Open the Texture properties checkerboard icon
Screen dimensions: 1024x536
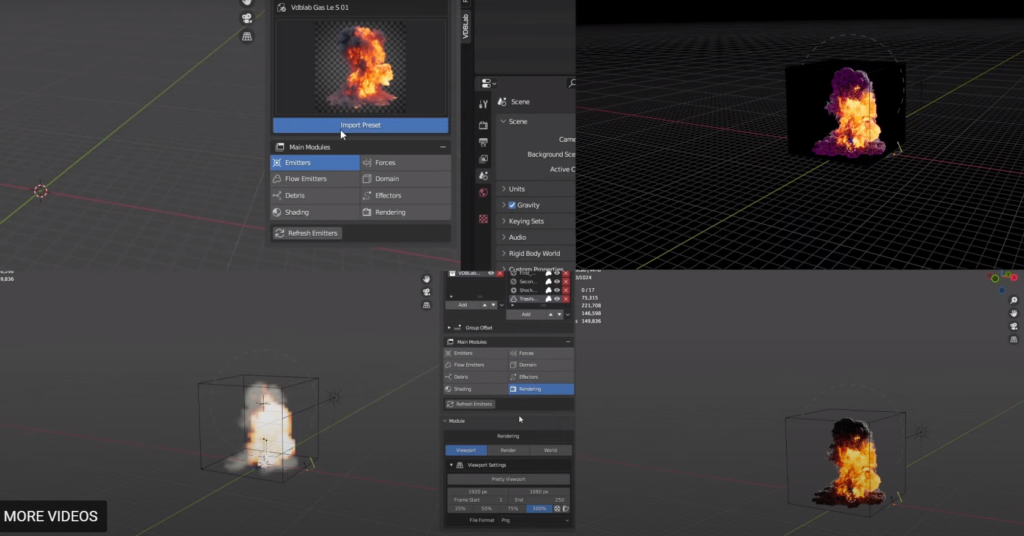483,219
